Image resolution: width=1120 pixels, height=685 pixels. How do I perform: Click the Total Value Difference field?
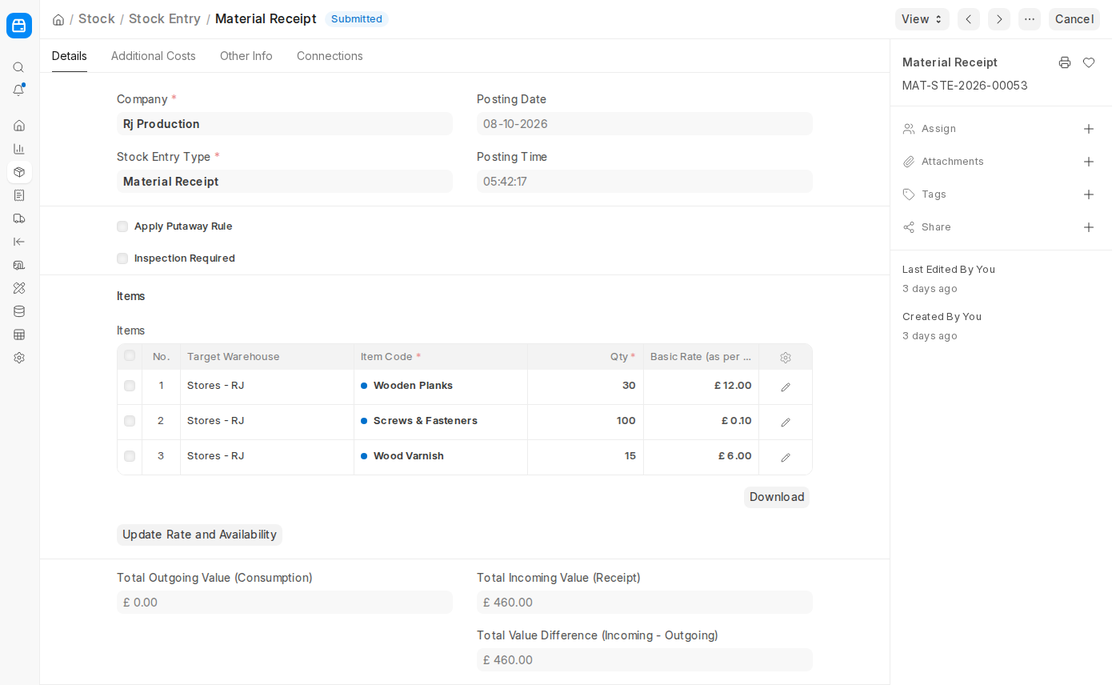(x=644, y=660)
